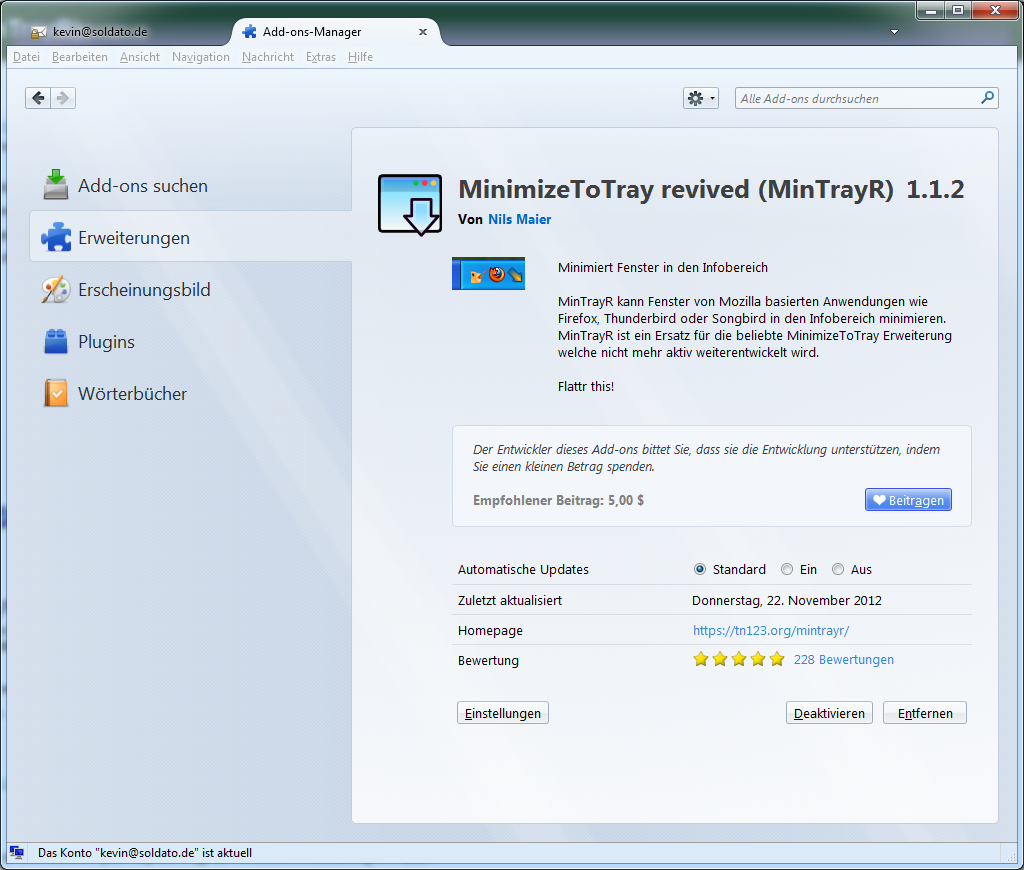Click status text 'Das Konto "kevin@soldato.de" ist aktuell'

tap(145, 852)
